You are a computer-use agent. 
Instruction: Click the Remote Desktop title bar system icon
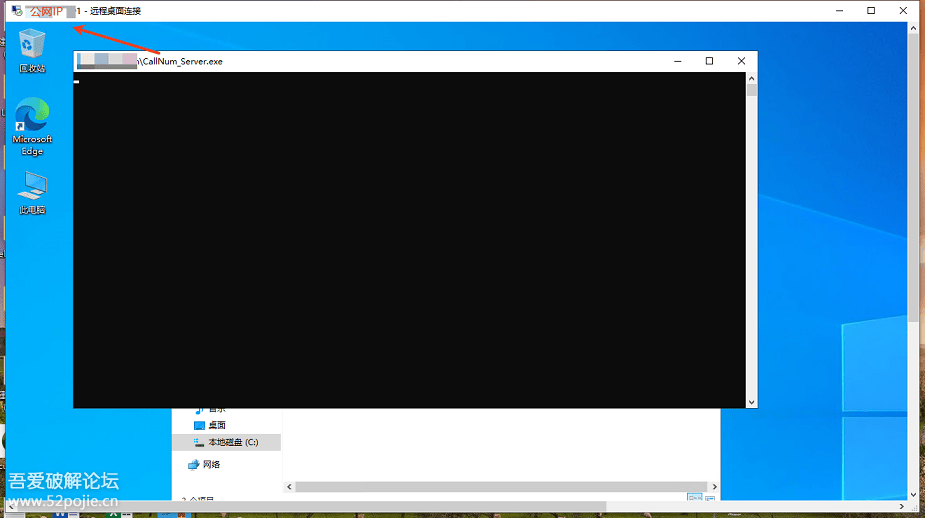(17, 11)
